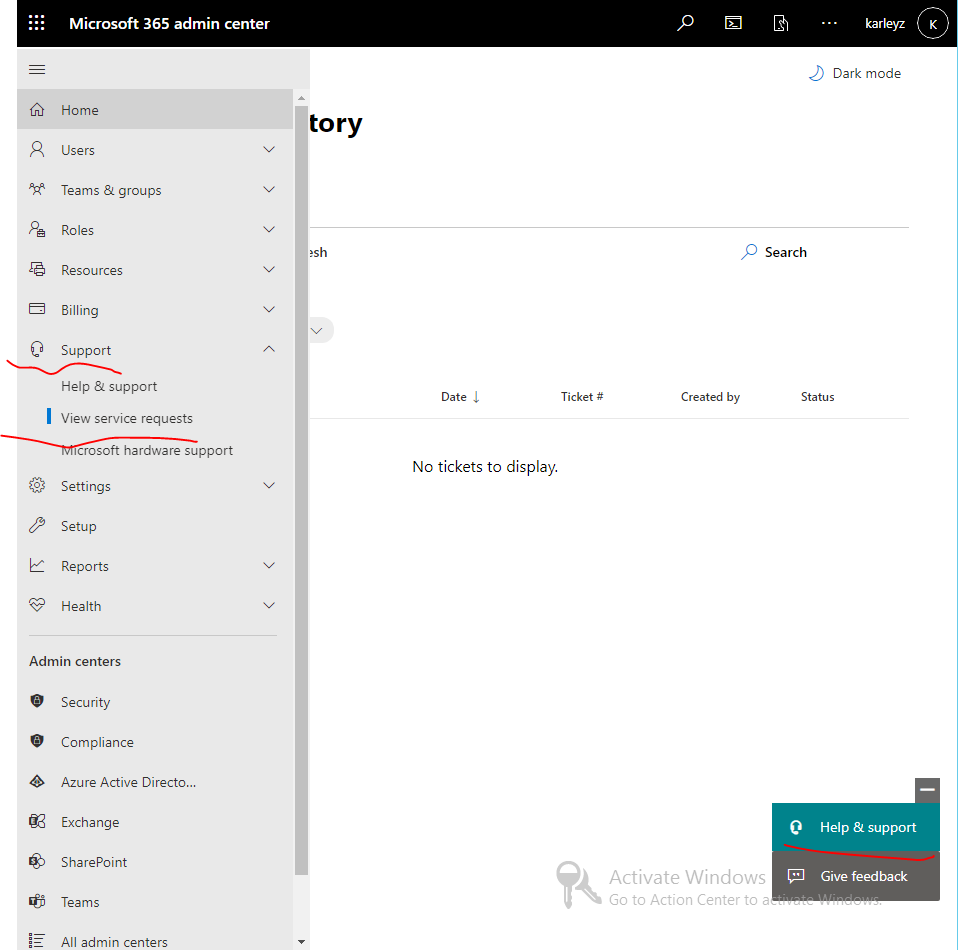Image resolution: width=958 pixels, height=950 pixels.
Task: Expand the Billing chevron
Action: click(x=269, y=310)
